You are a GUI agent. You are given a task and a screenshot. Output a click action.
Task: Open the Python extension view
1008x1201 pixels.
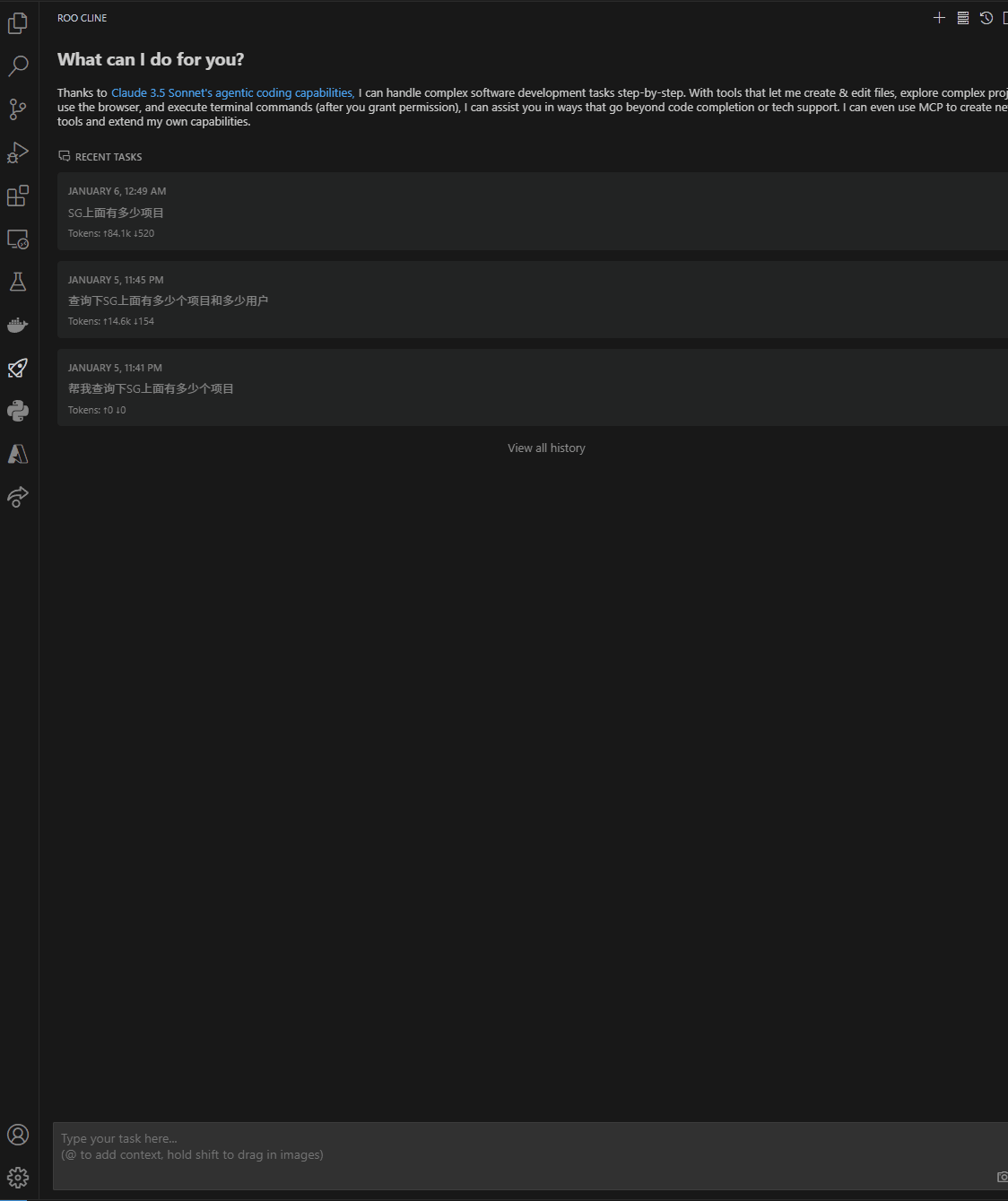(18, 410)
